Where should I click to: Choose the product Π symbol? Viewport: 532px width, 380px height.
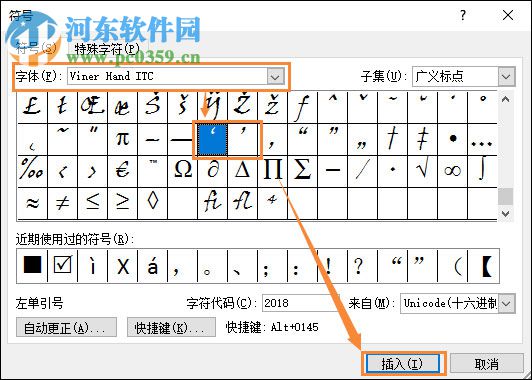[x=272, y=171]
